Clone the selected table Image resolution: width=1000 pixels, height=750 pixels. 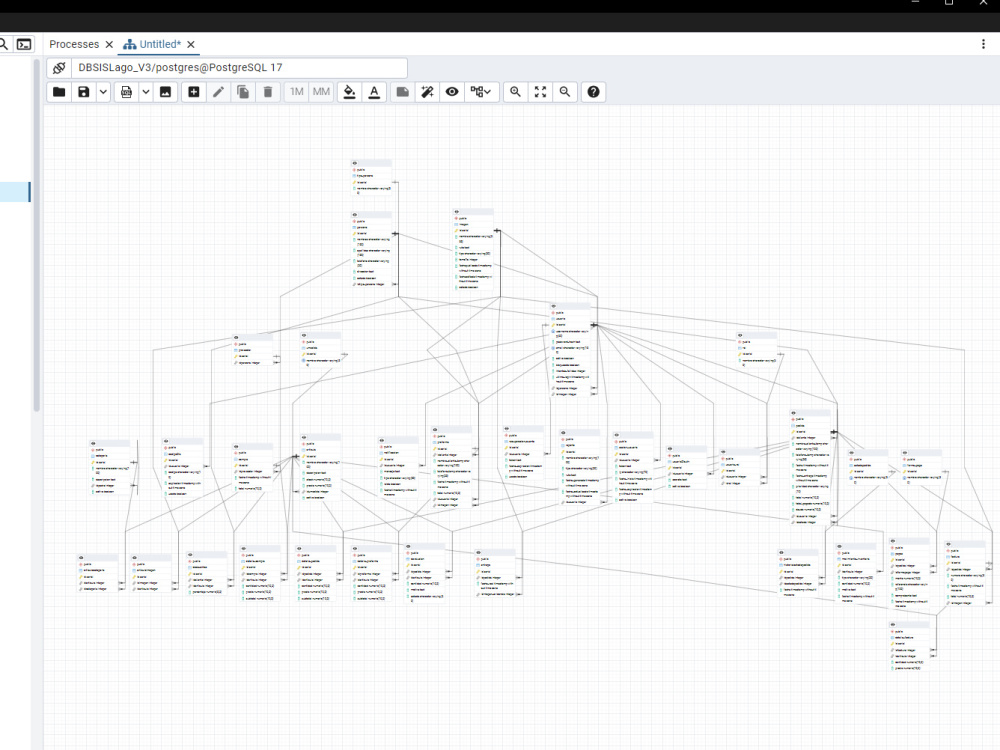point(243,92)
